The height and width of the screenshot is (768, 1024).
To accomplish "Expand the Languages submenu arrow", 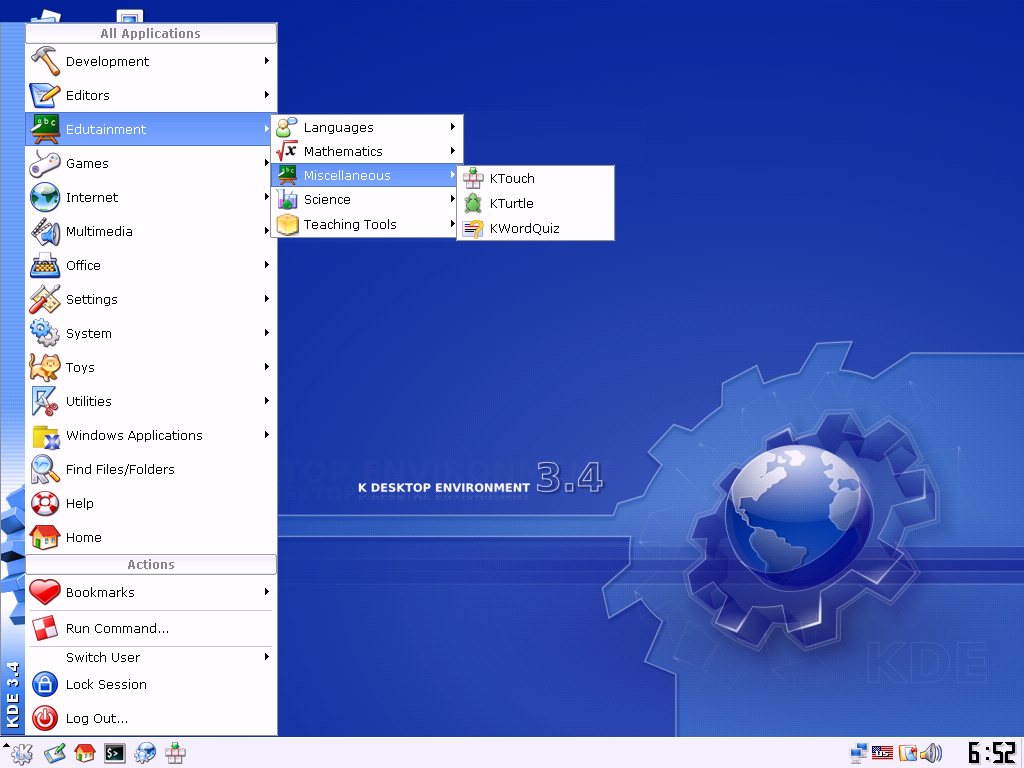I will tap(453, 127).
